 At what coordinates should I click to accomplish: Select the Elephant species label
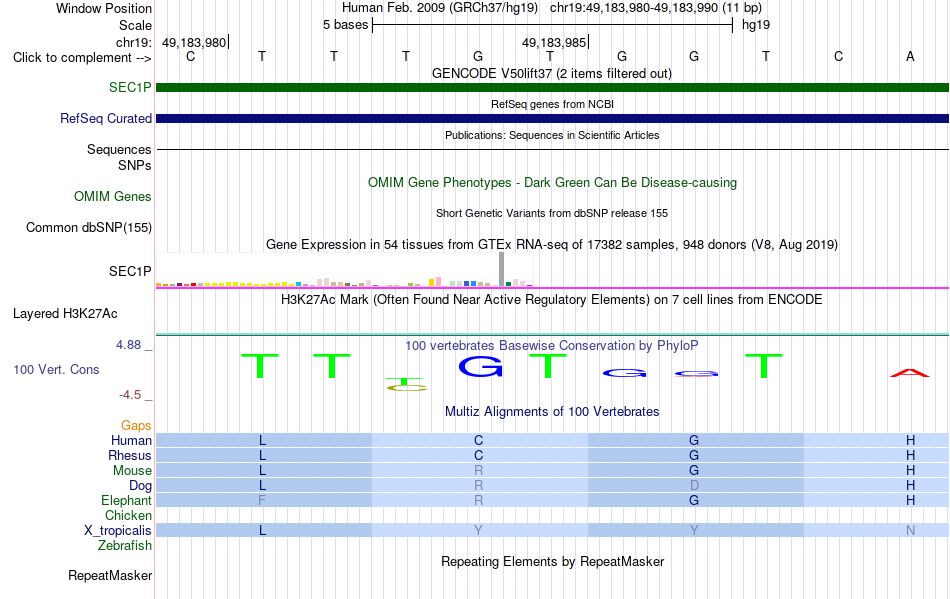click(127, 501)
